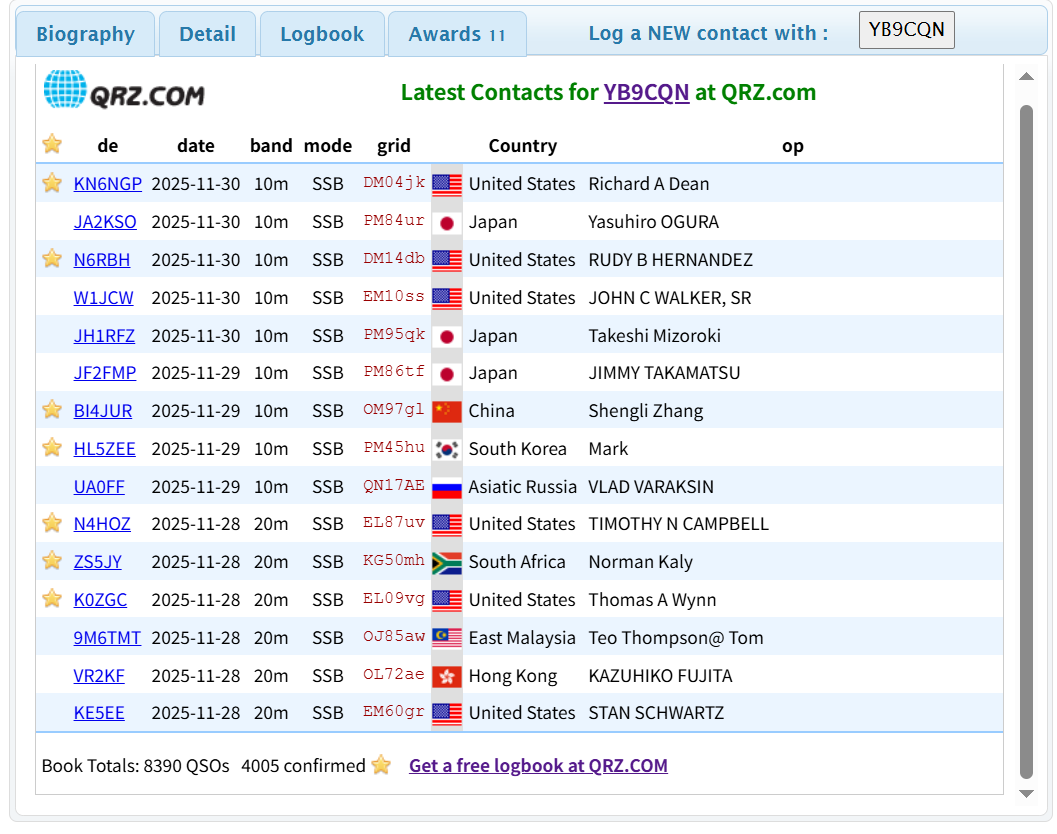Click the Hong Kong flag icon
This screenshot has height=834, width=1057.
coord(447,676)
